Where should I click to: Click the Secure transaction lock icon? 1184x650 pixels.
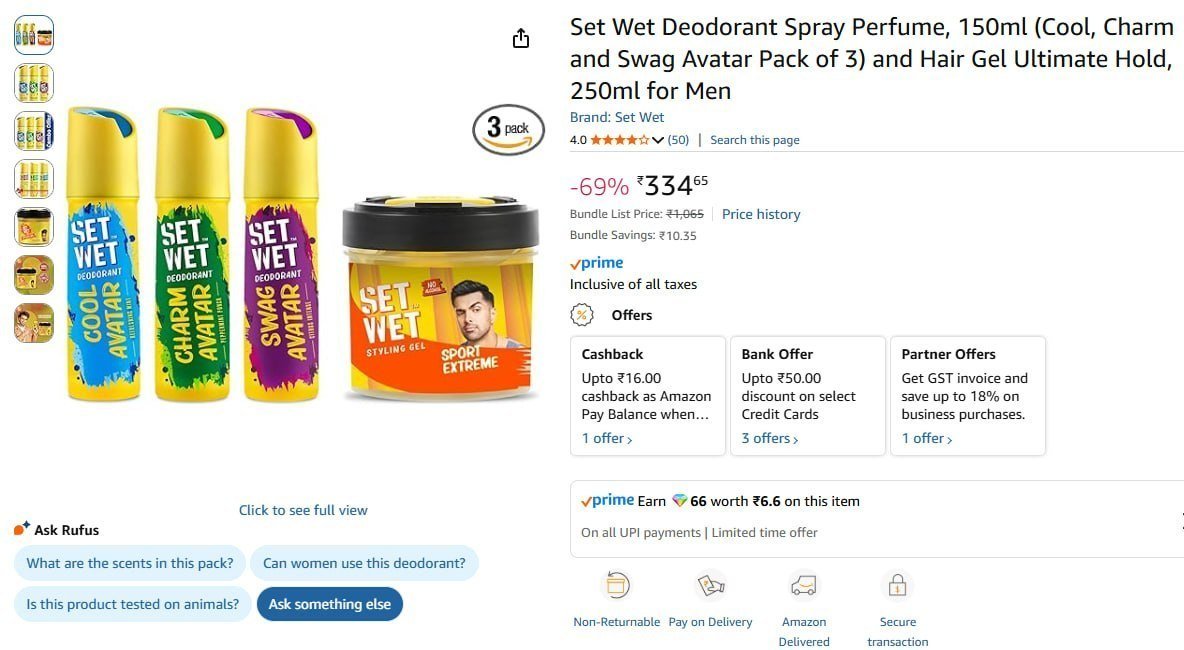[x=897, y=585]
